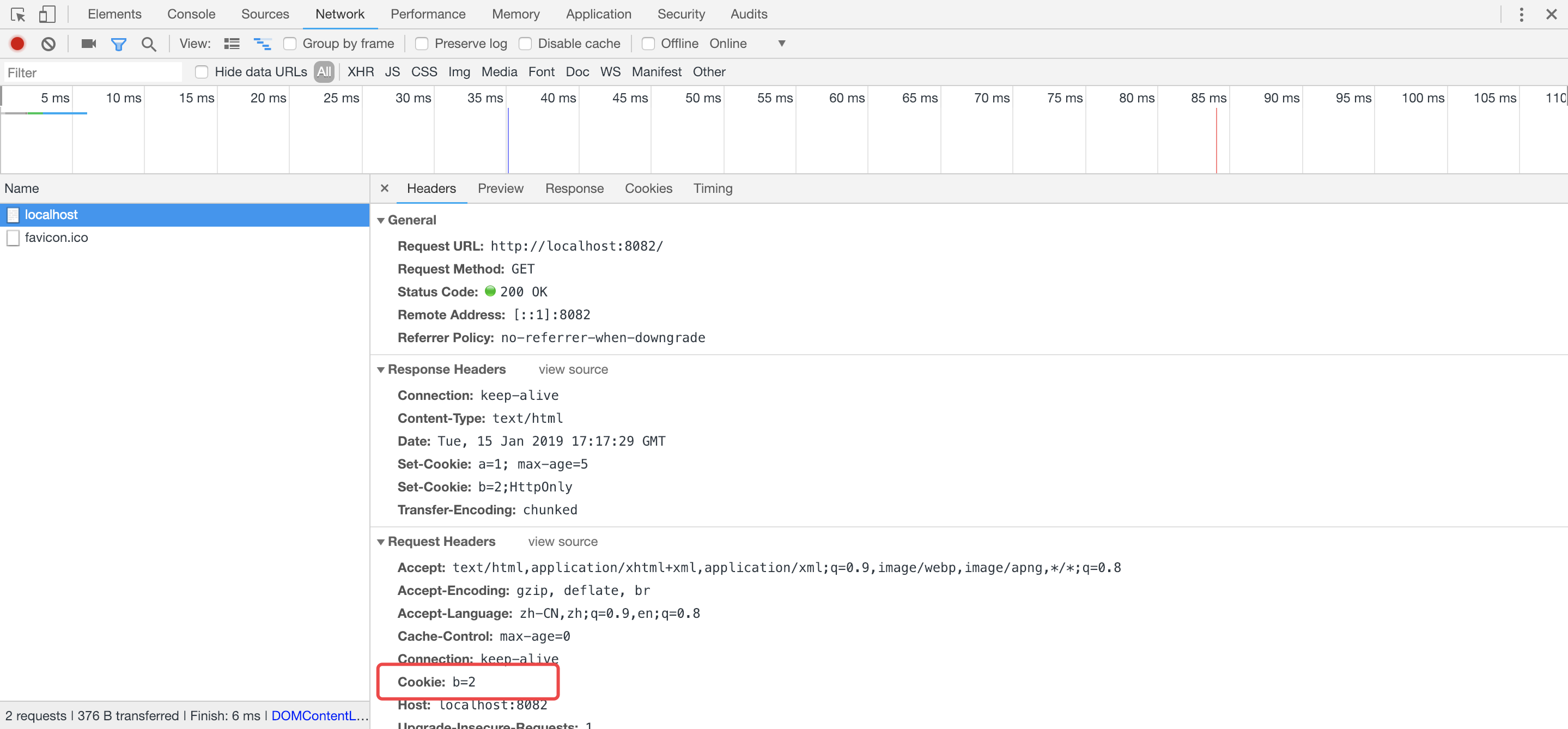Open the Cookies detail tab
This screenshot has height=729, width=1568.
649,189
